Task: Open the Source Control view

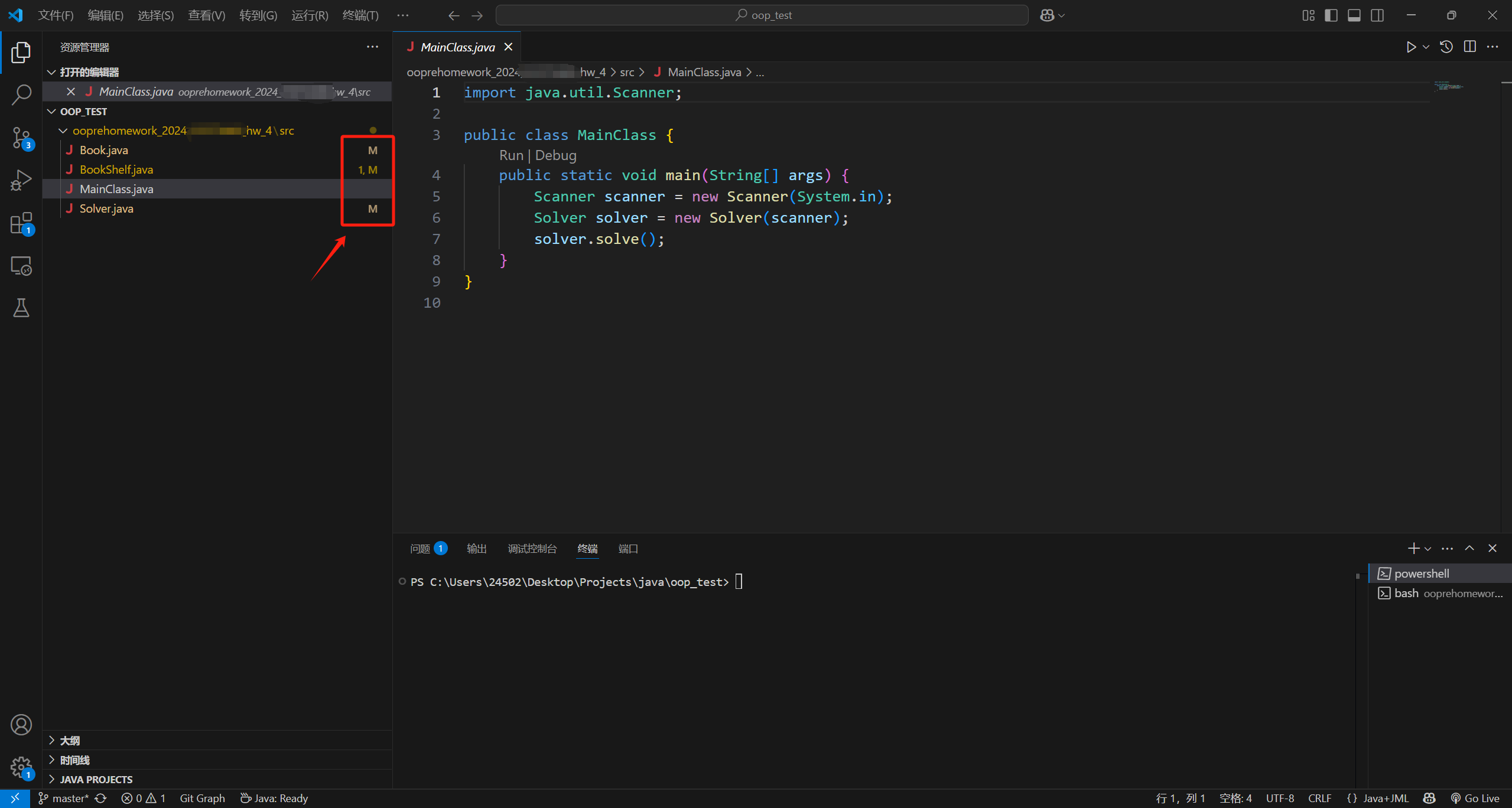Action: coord(21,138)
